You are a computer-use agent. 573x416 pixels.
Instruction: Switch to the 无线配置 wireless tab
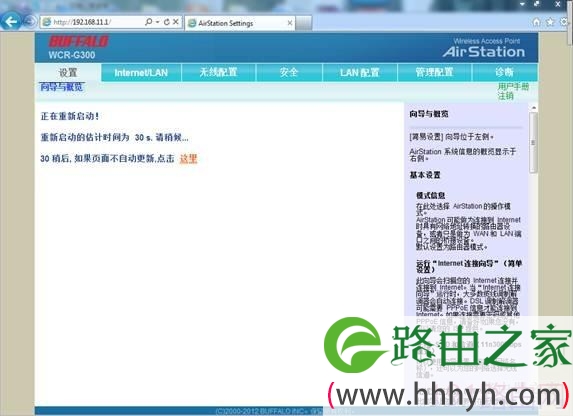point(219,72)
